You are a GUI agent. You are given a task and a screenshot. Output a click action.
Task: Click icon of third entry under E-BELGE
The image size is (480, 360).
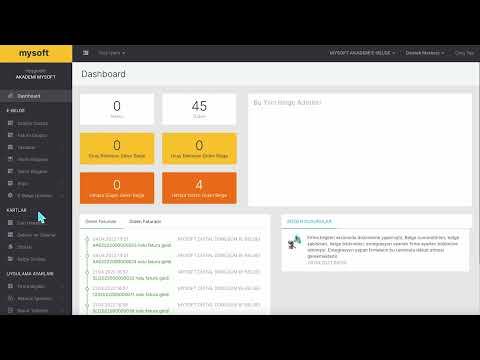pyautogui.click(x=11, y=147)
